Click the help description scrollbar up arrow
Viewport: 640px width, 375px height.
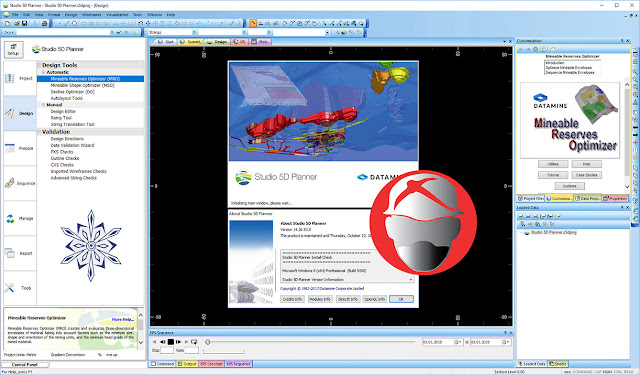(141, 315)
